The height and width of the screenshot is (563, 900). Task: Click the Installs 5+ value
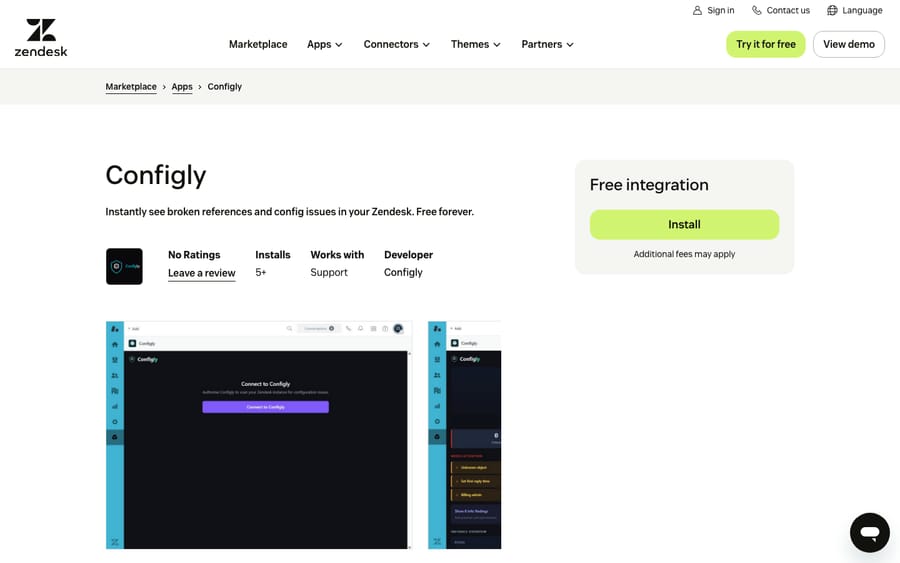[261, 273]
